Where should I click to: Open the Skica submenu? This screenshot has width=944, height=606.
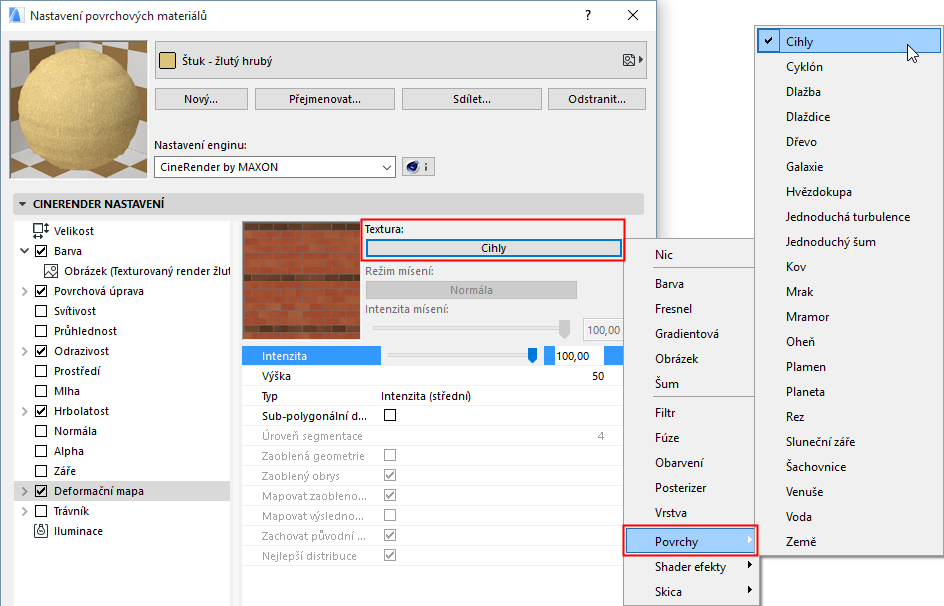[x=690, y=592]
